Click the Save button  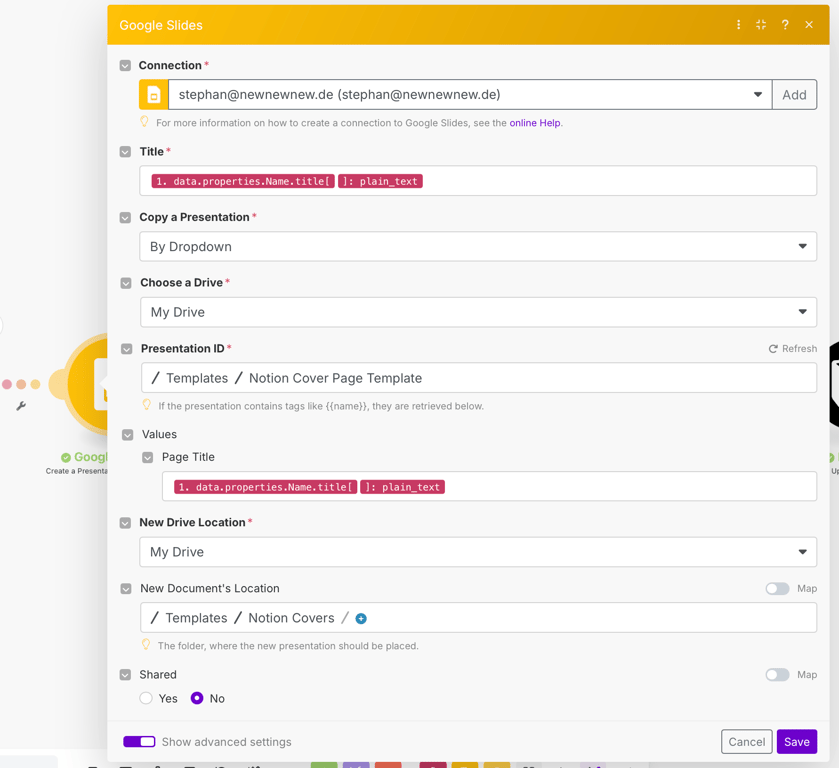[x=797, y=742]
